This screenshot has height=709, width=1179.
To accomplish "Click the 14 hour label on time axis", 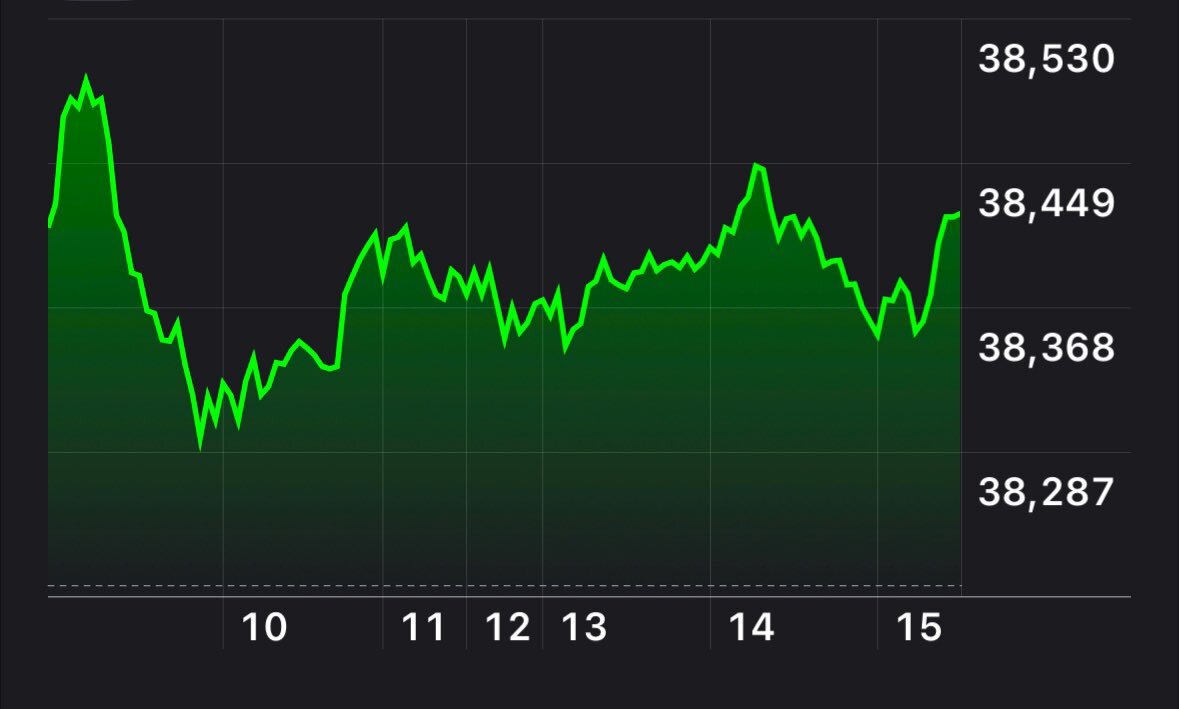I will point(751,627).
